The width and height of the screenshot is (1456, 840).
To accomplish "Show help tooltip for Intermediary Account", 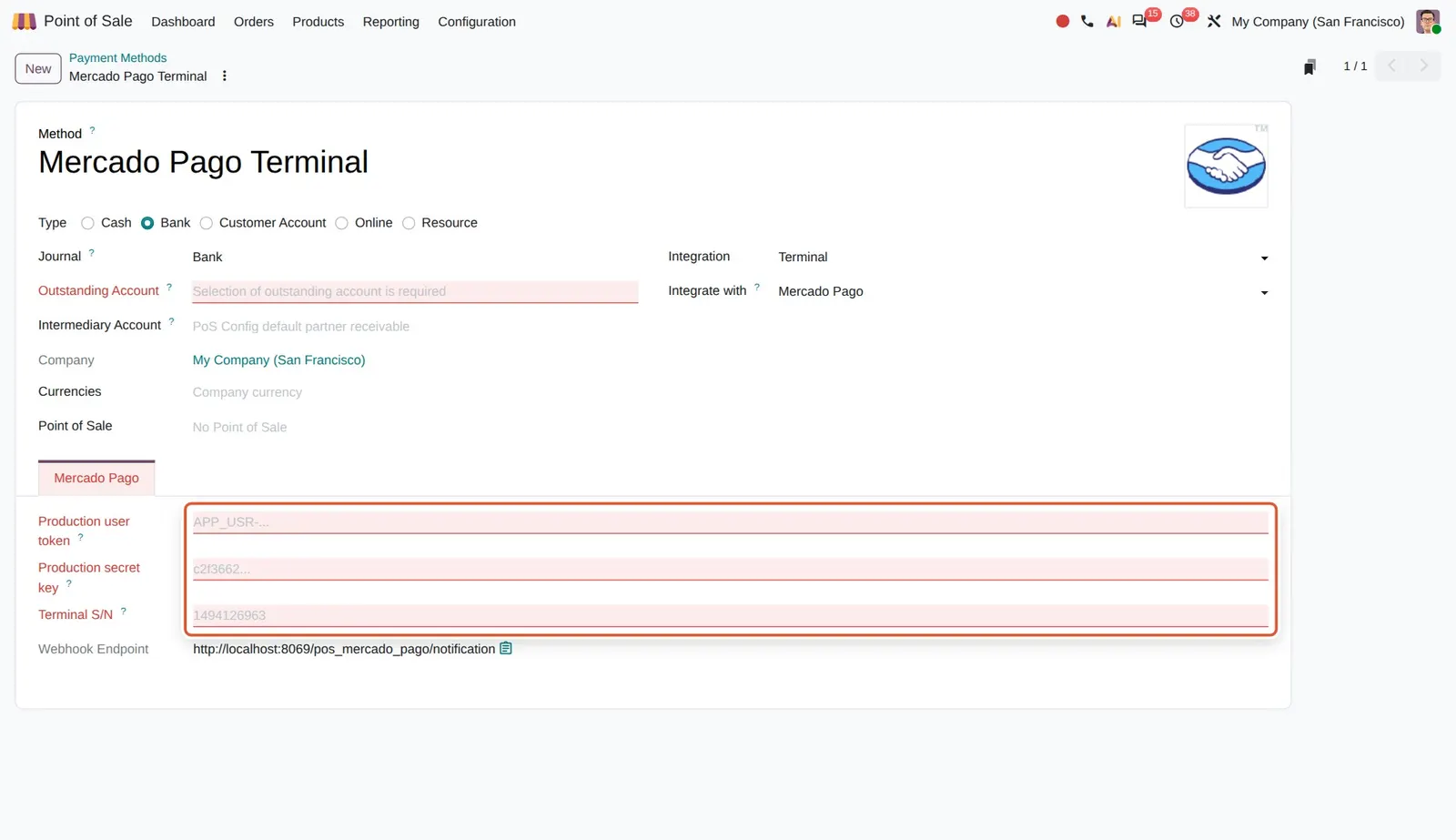I will pos(171,321).
